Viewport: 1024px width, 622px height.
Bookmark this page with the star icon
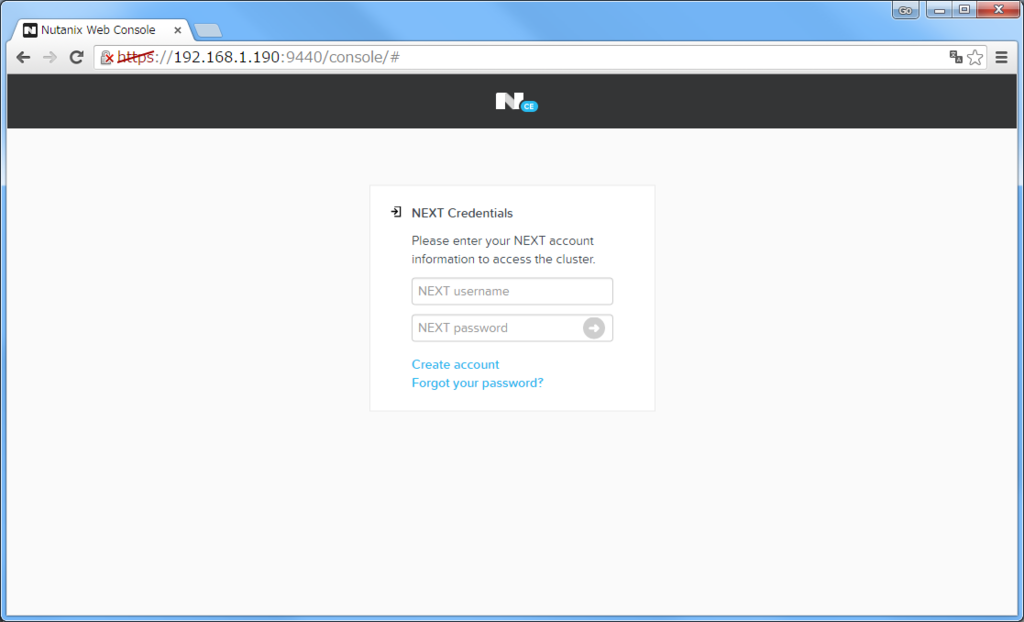(x=975, y=57)
